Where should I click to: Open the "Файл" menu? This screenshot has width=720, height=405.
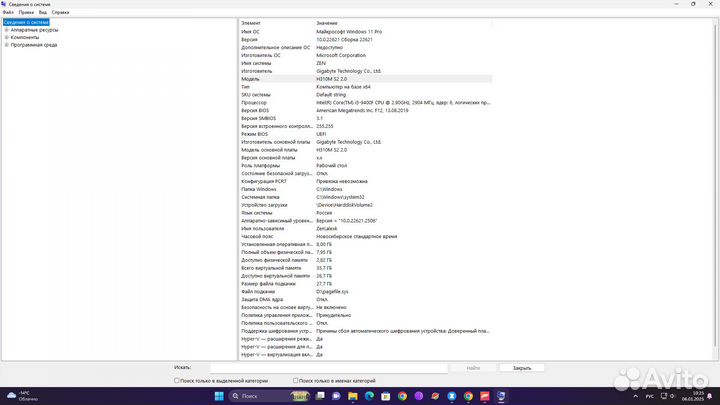pos(8,13)
